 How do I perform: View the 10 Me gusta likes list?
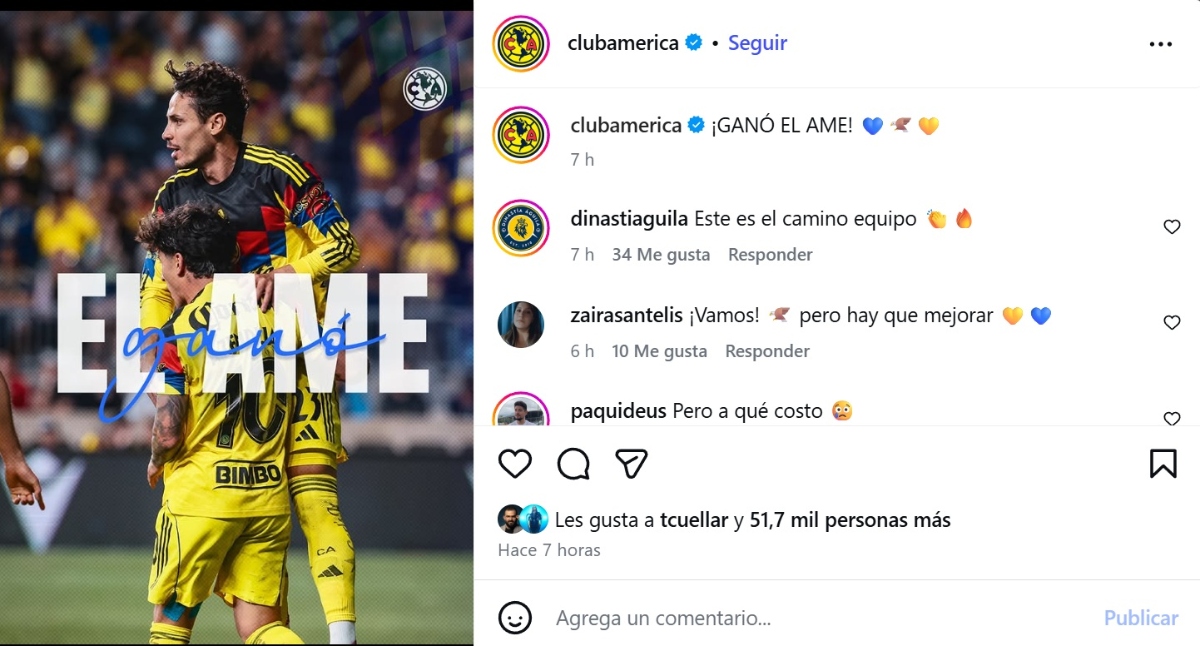659,351
